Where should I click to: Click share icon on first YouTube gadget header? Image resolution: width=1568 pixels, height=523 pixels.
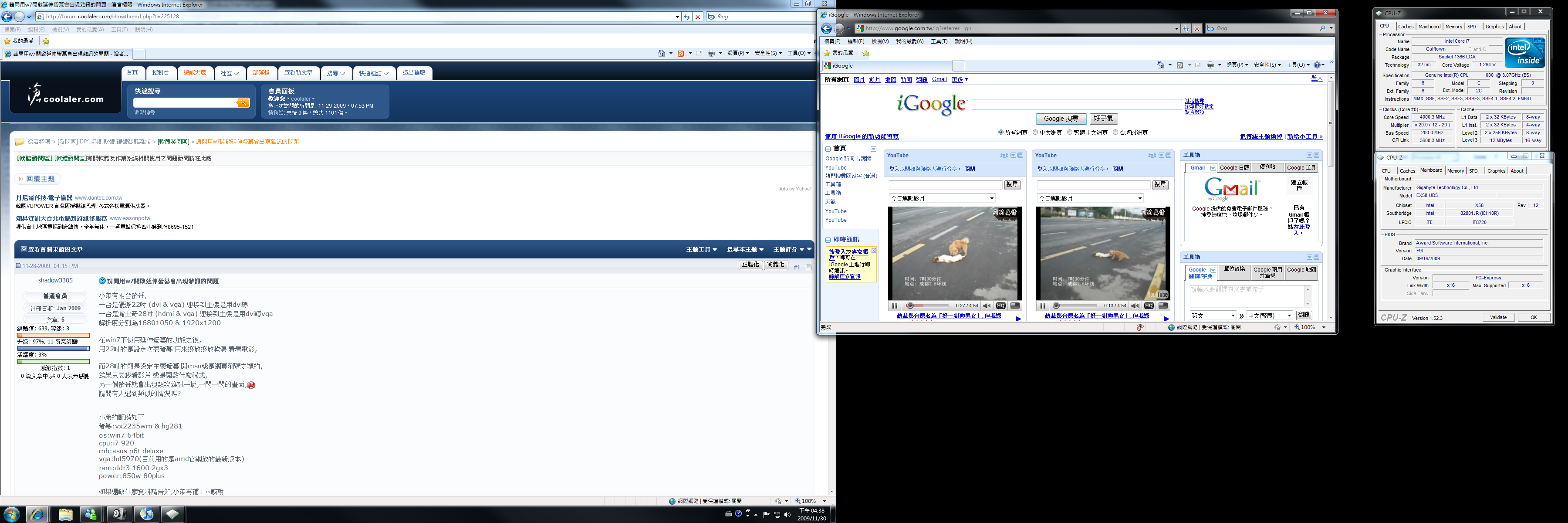[1004, 155]
